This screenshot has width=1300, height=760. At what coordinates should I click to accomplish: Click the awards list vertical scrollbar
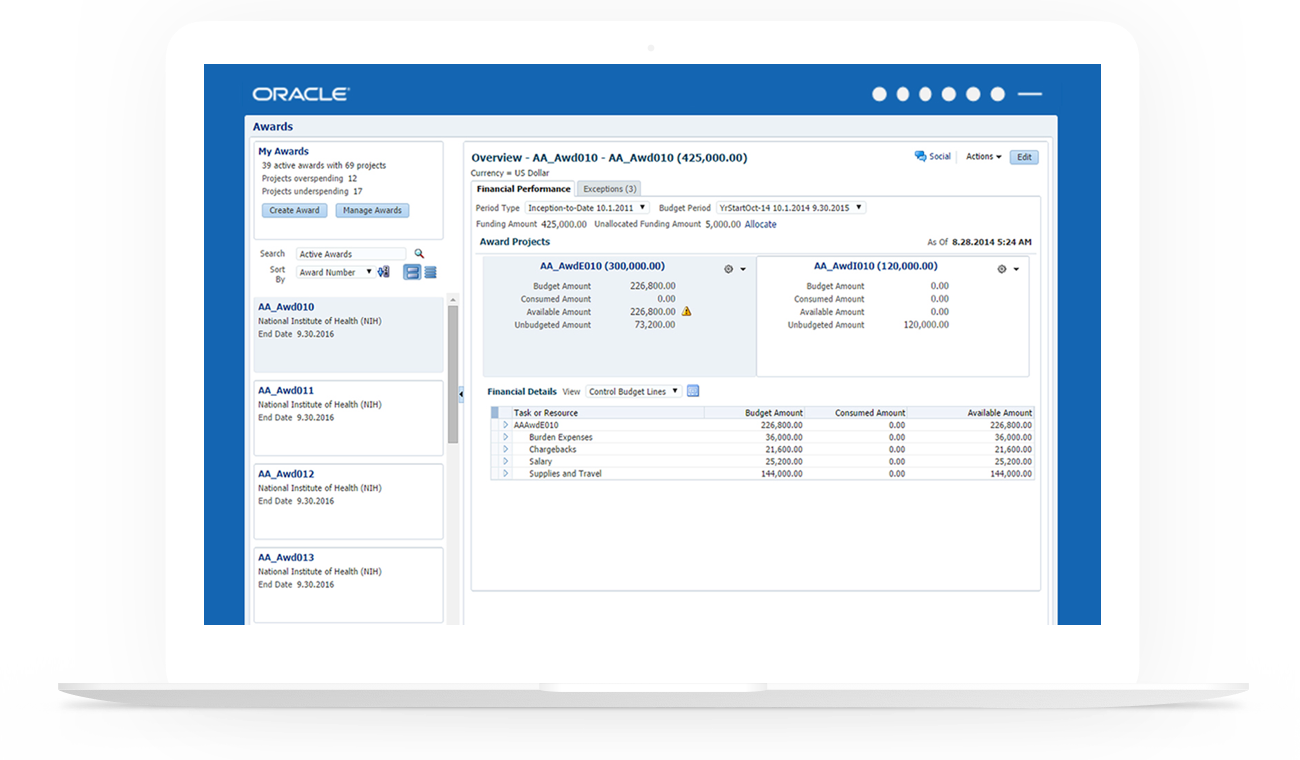453,370
